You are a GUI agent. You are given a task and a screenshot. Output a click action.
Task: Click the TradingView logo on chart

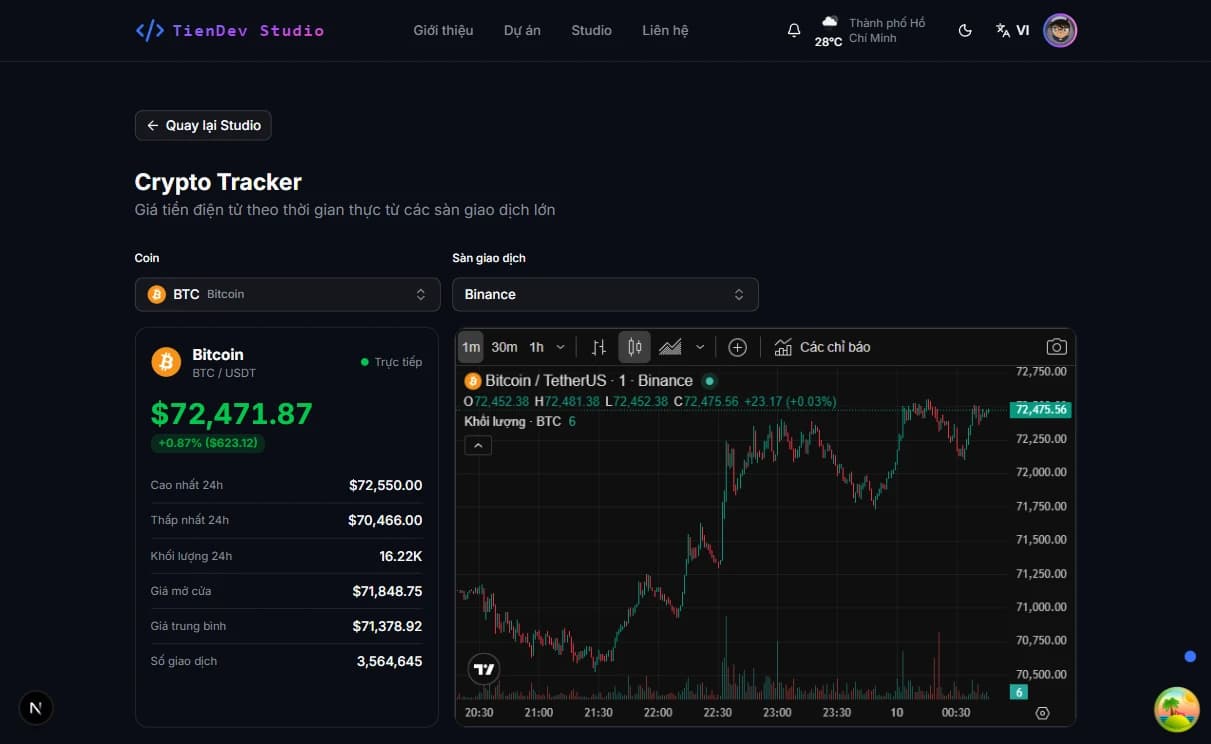[x=484, y=669]
